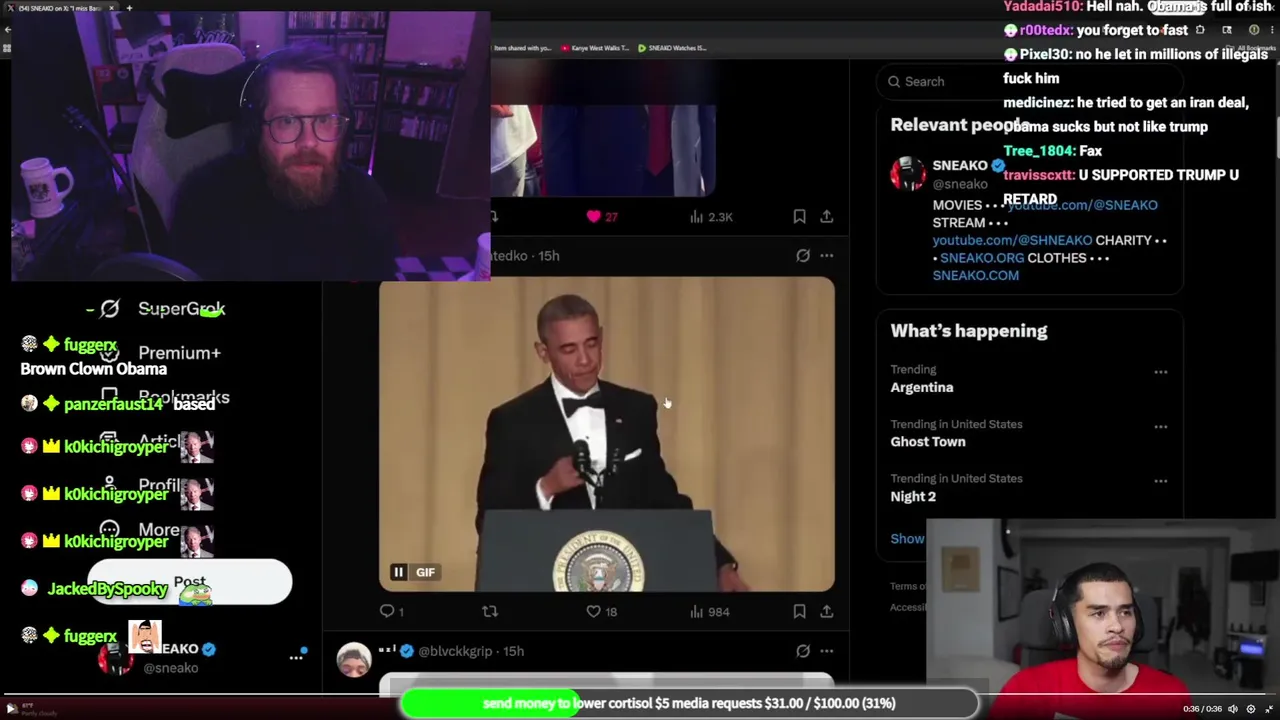Share the post with 2.3K views

[x=826, y=216]
